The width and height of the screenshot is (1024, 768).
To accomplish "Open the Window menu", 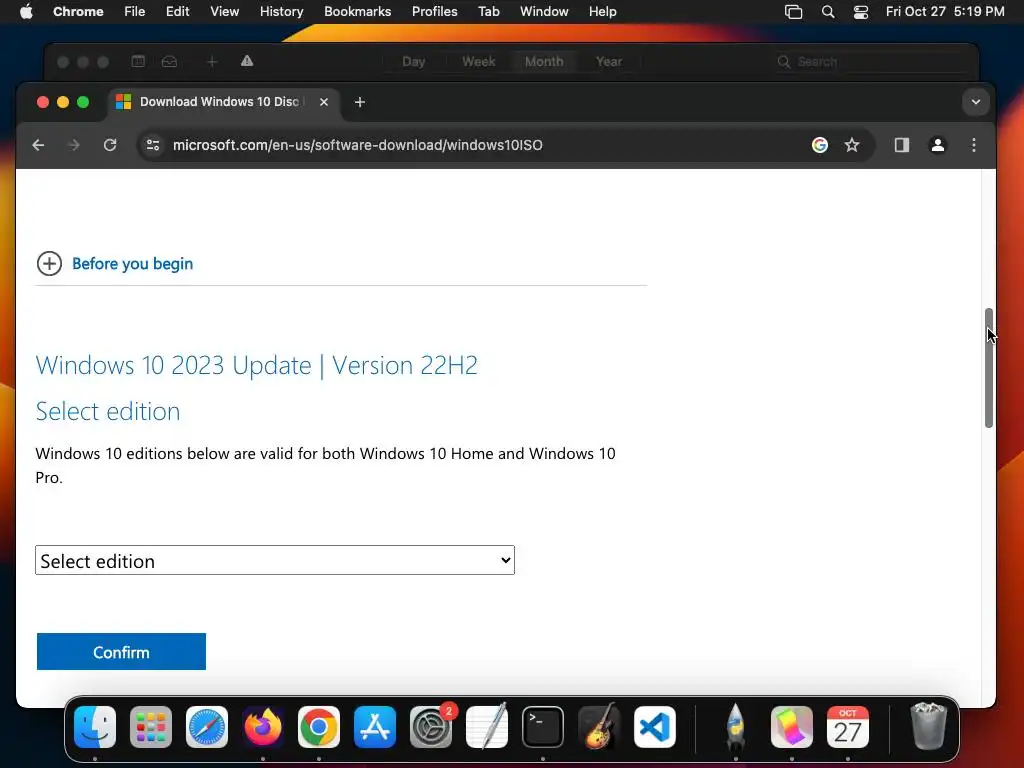I will coord(544,12).
